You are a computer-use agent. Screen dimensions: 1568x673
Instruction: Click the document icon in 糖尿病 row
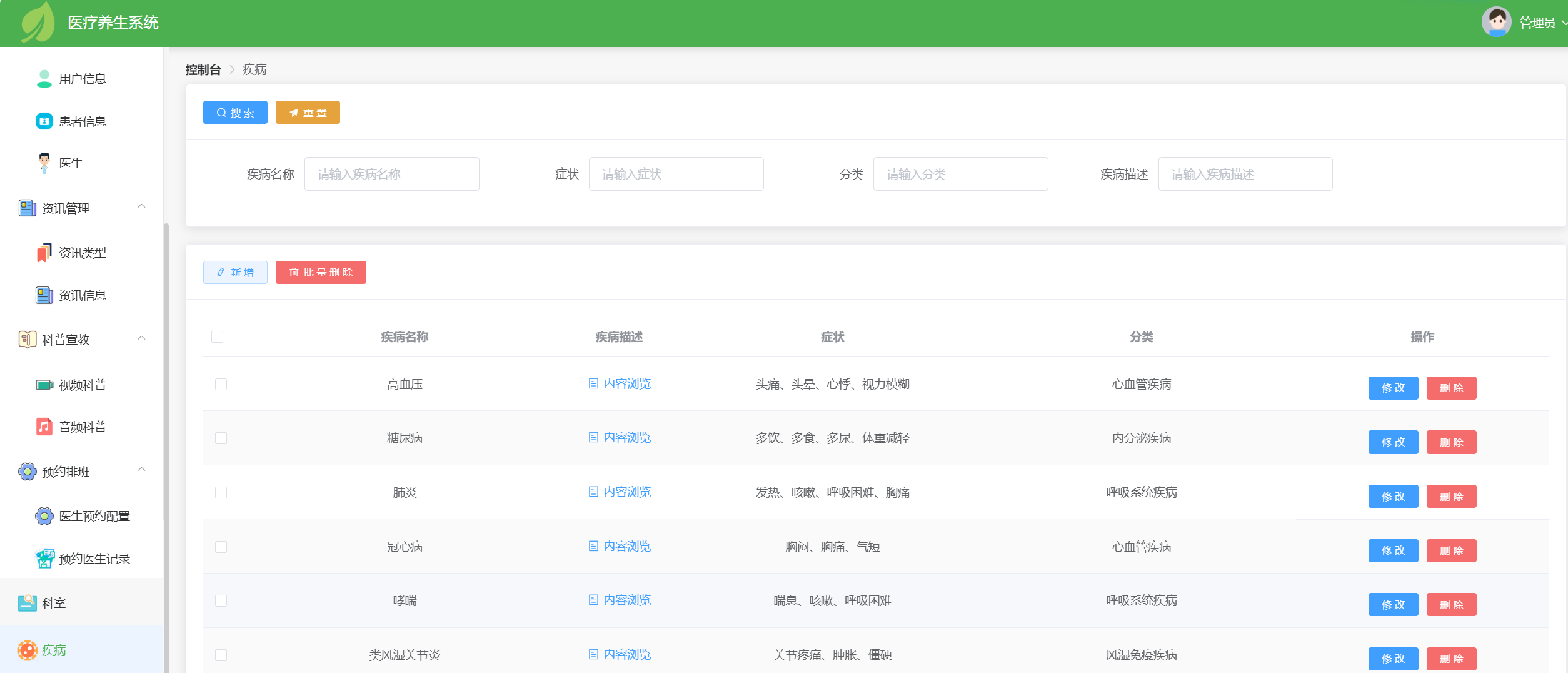(x=593, y=437)
